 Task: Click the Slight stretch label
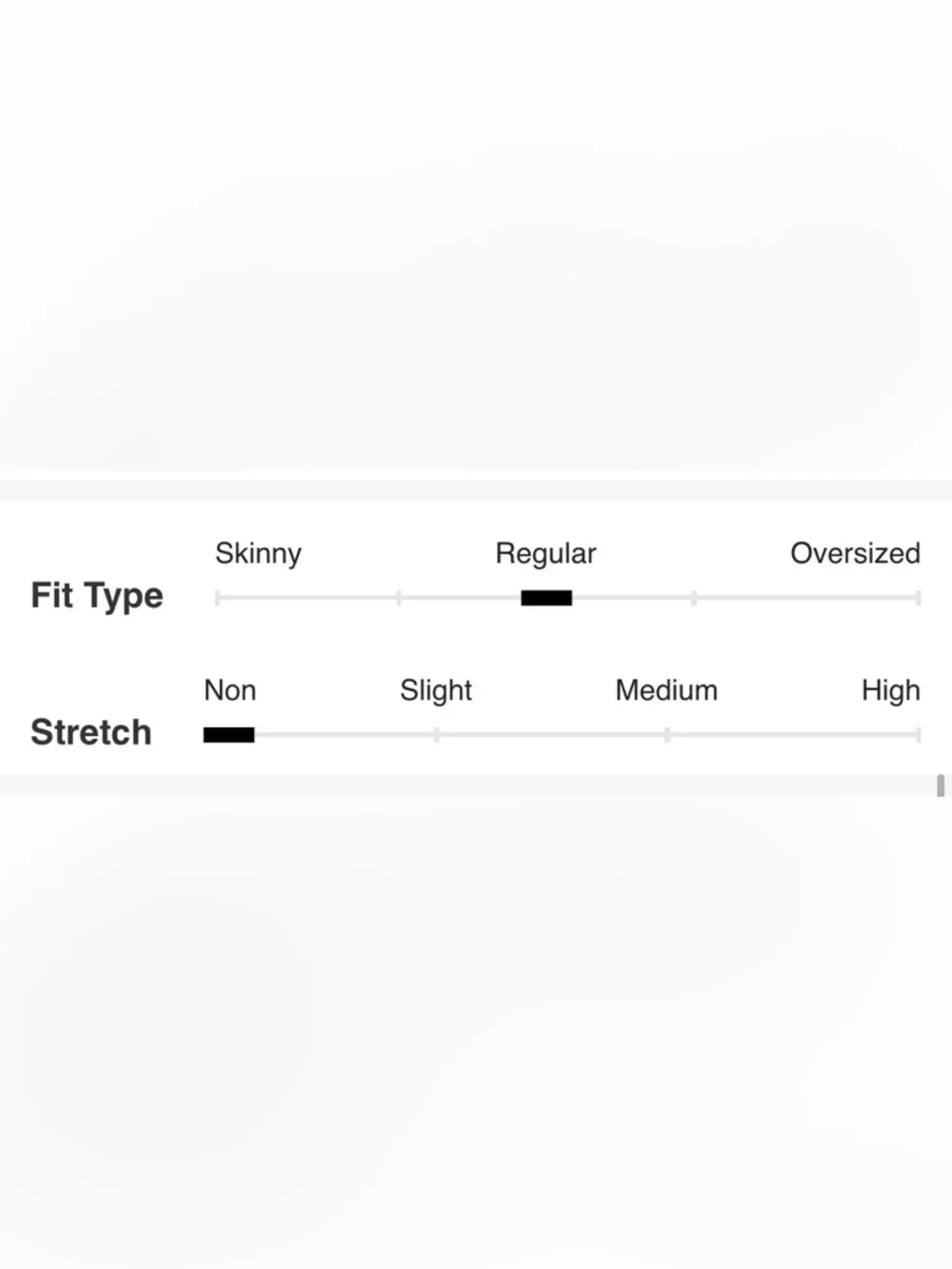(x=436, y=690)
